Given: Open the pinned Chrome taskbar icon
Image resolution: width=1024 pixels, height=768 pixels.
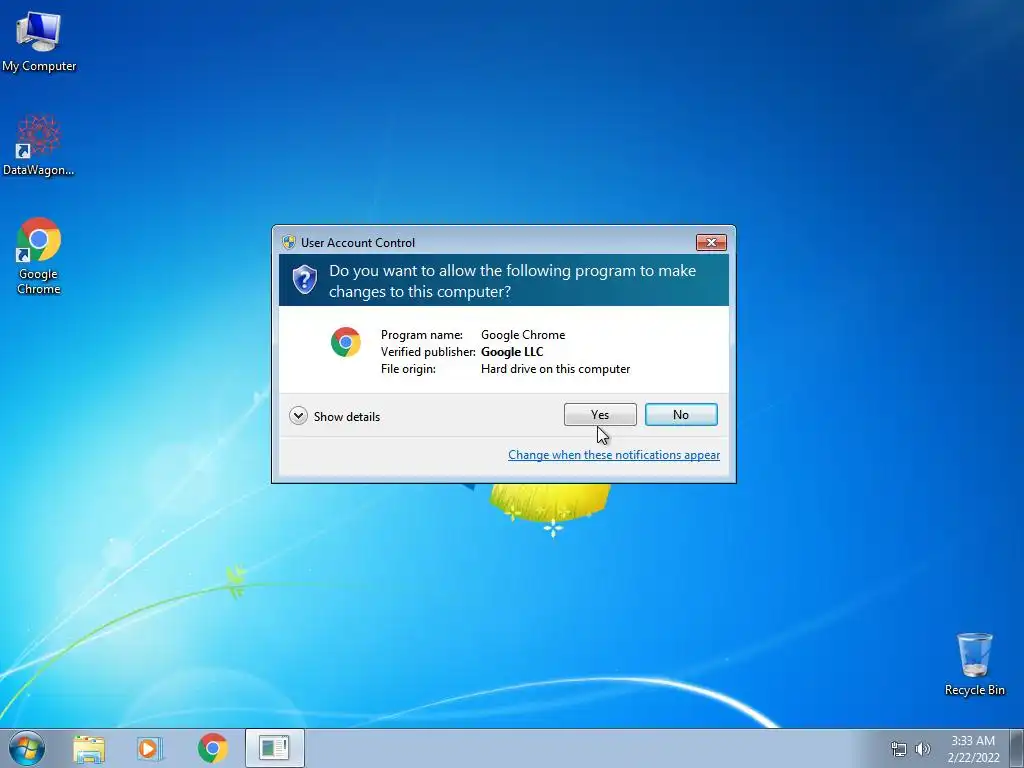Looking at the screenshot, I should 212,748.
